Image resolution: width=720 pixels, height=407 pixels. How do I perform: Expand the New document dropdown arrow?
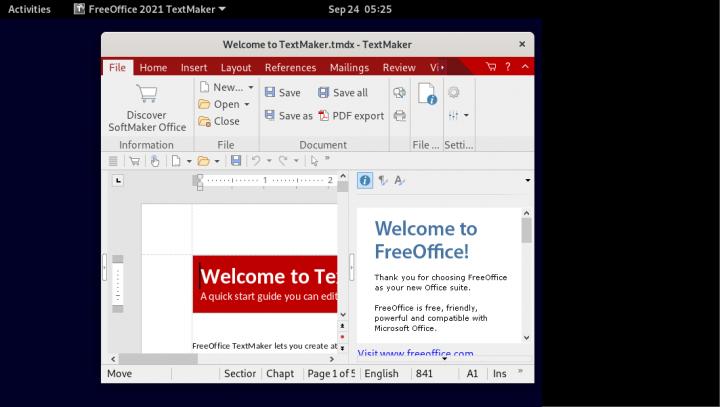(250, 88)
